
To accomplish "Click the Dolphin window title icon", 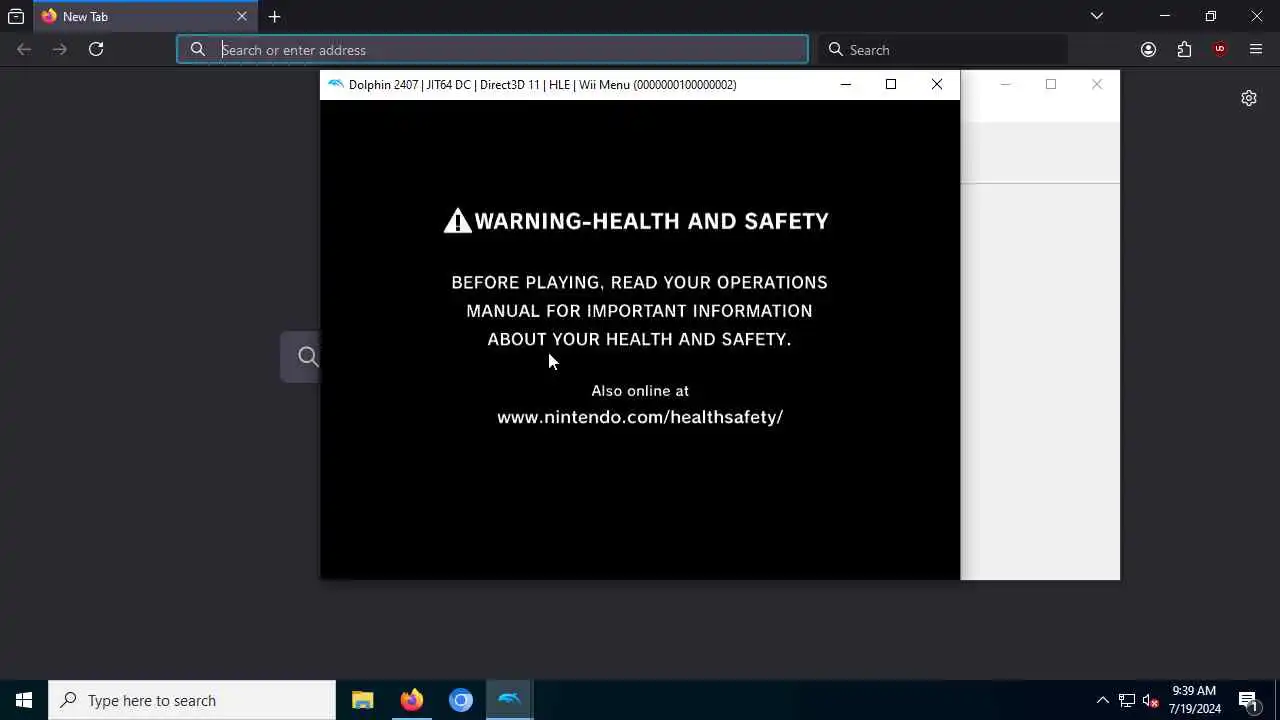I will pos(336,84).
